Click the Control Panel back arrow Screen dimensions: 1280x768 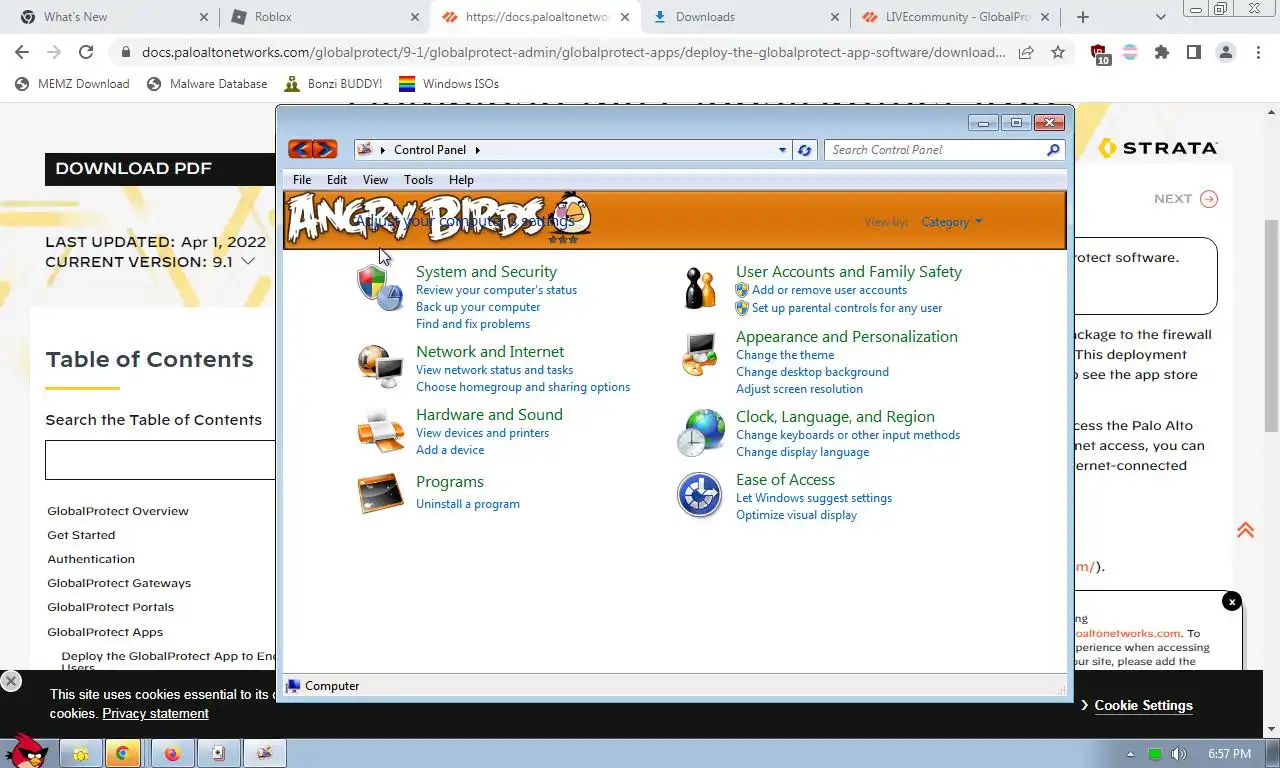(300, 150)
